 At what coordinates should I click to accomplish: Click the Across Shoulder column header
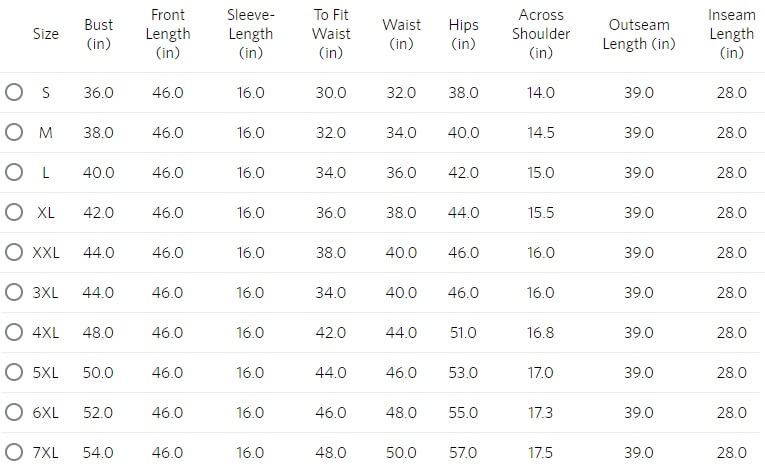[541, 34]
